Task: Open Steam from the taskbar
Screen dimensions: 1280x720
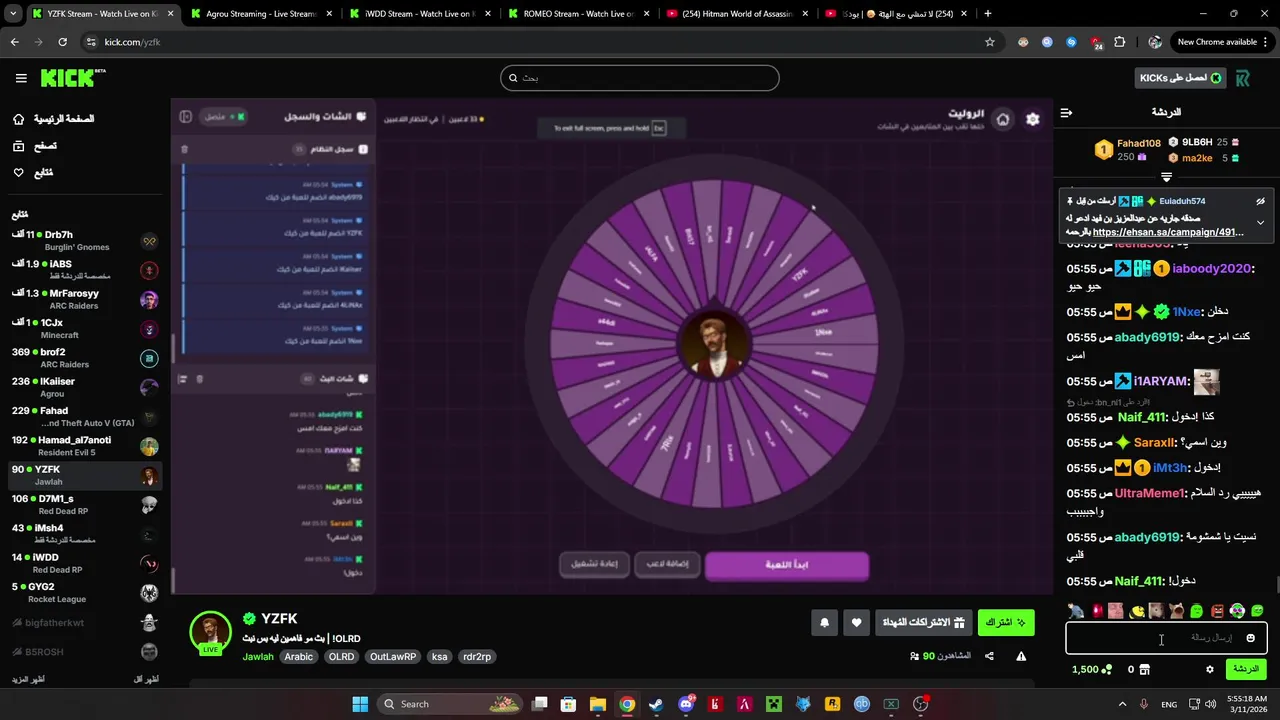Action: click(x=656, y=704)
